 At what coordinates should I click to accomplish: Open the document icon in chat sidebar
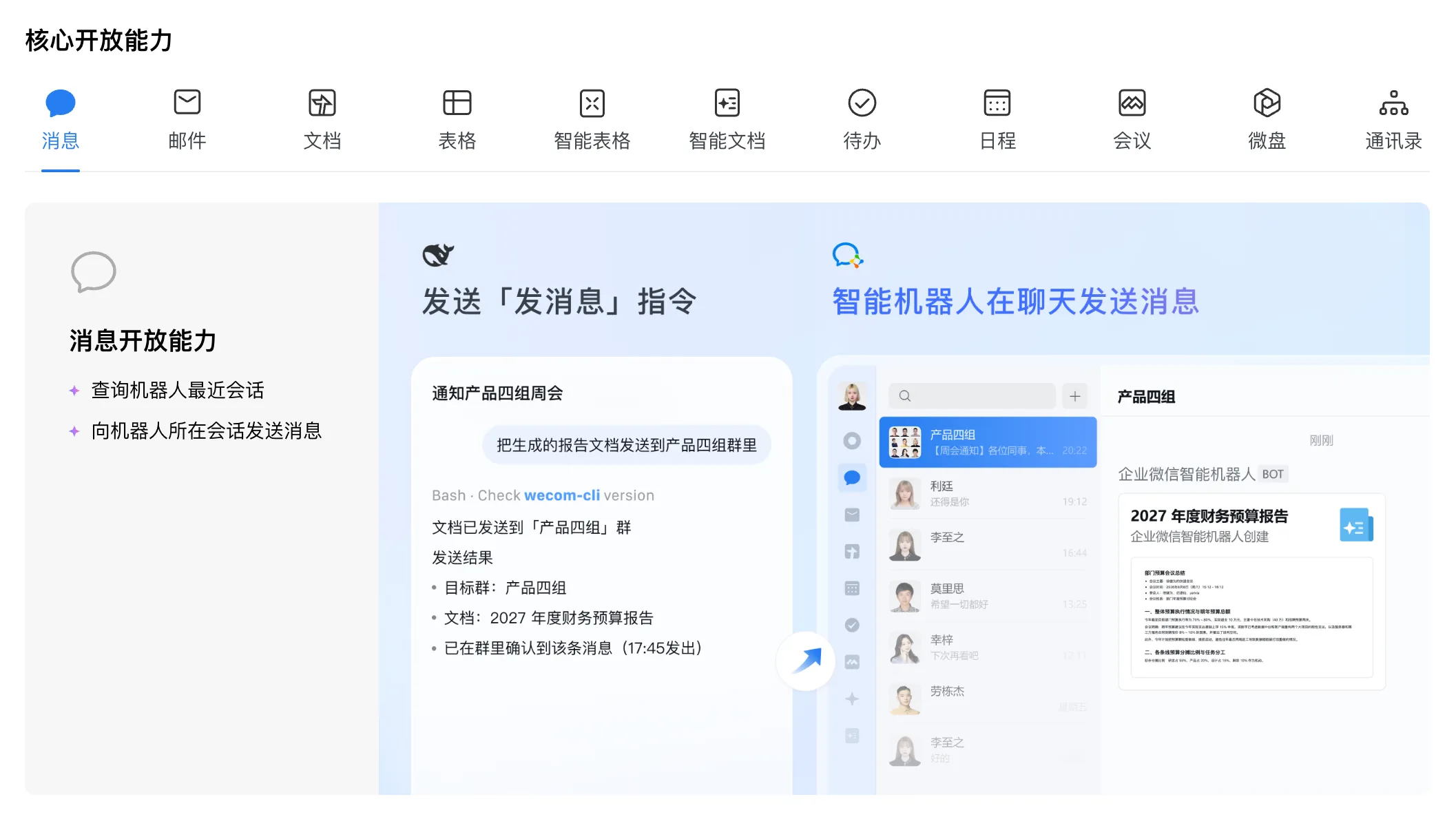click(852, 551)
